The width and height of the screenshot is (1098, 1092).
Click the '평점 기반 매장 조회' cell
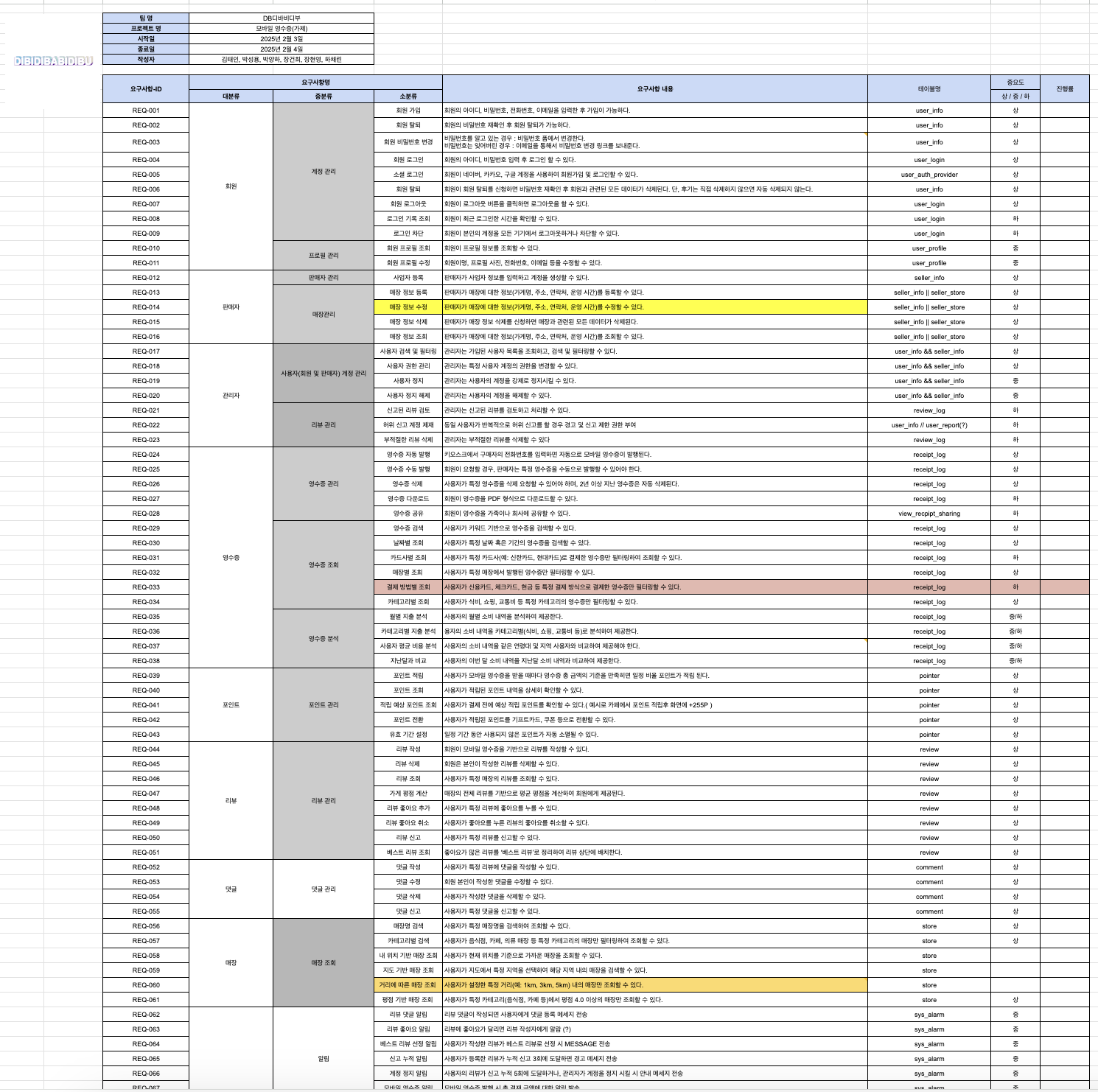(x=408, y=1000)
